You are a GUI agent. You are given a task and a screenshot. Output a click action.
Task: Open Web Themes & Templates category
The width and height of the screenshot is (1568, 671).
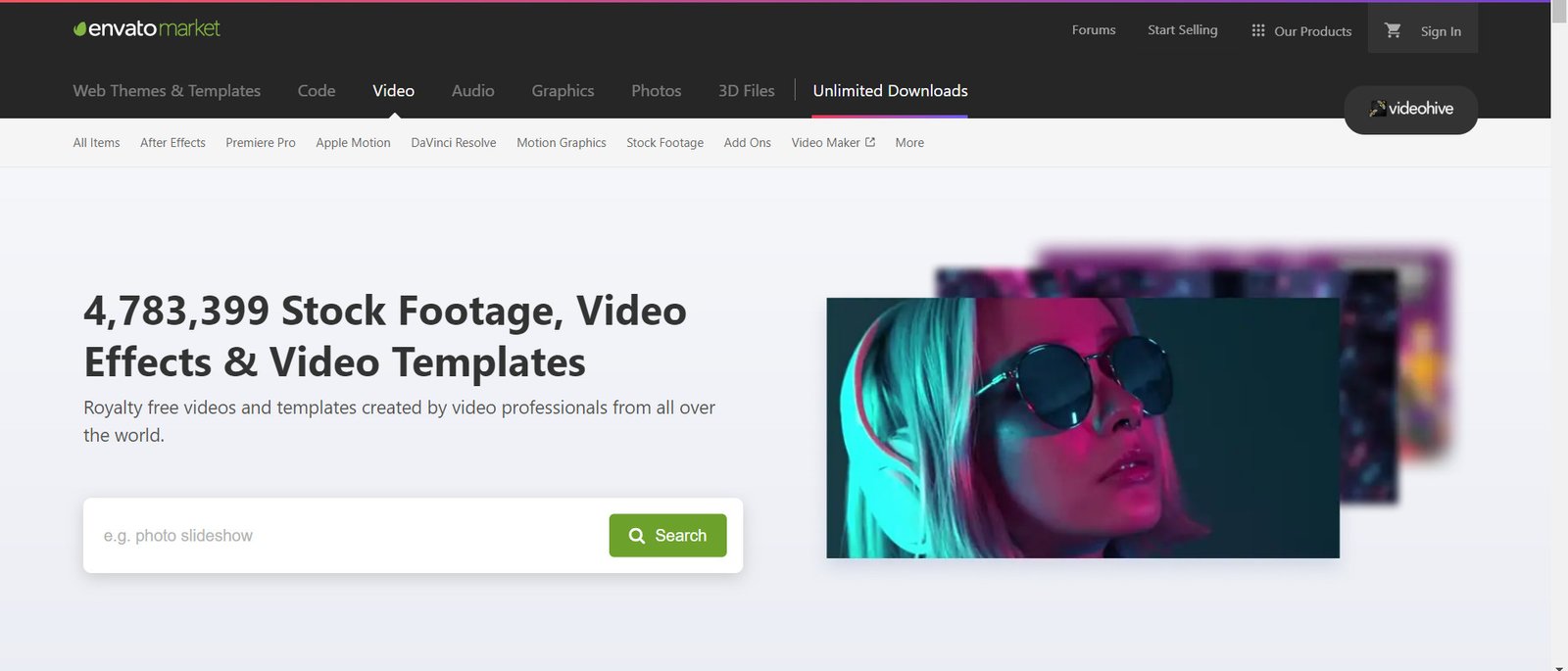(x=167, y=91)
